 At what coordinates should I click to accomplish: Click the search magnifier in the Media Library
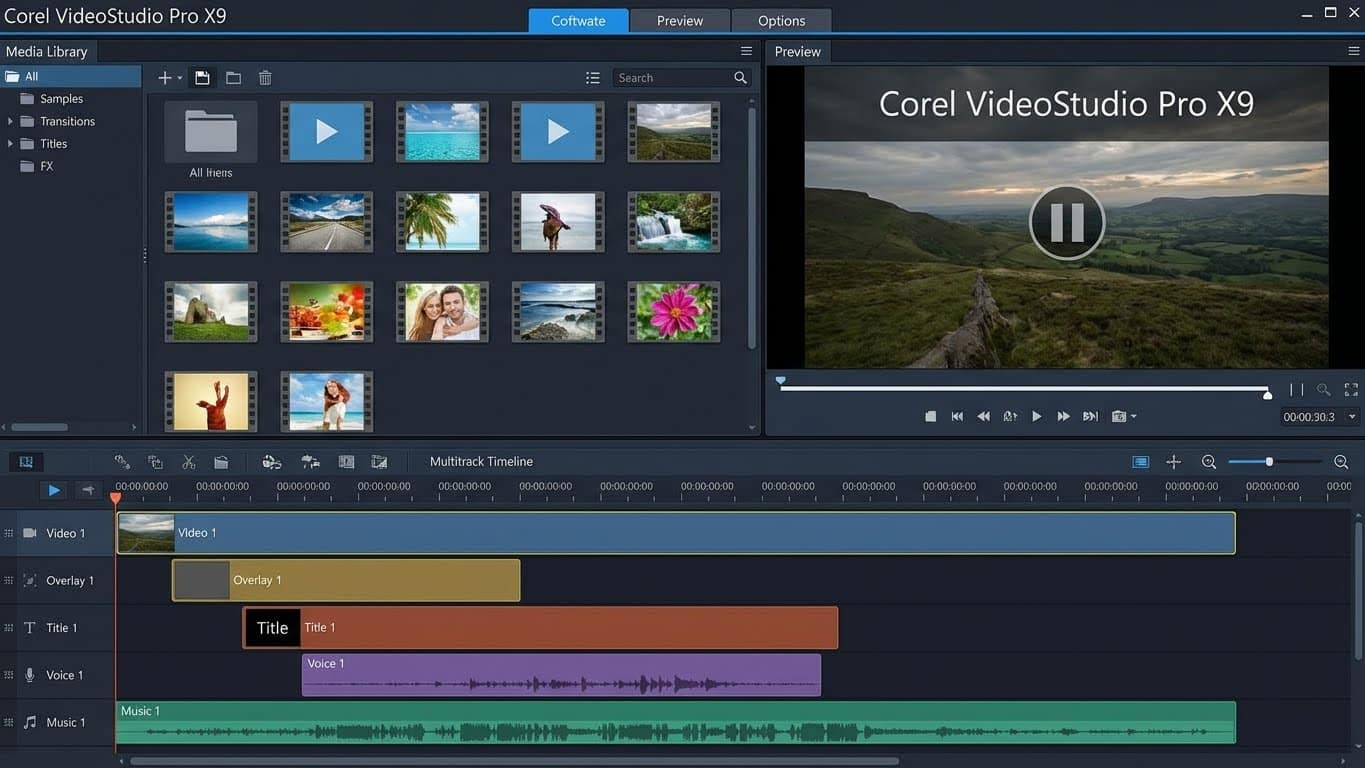(740, 77)
